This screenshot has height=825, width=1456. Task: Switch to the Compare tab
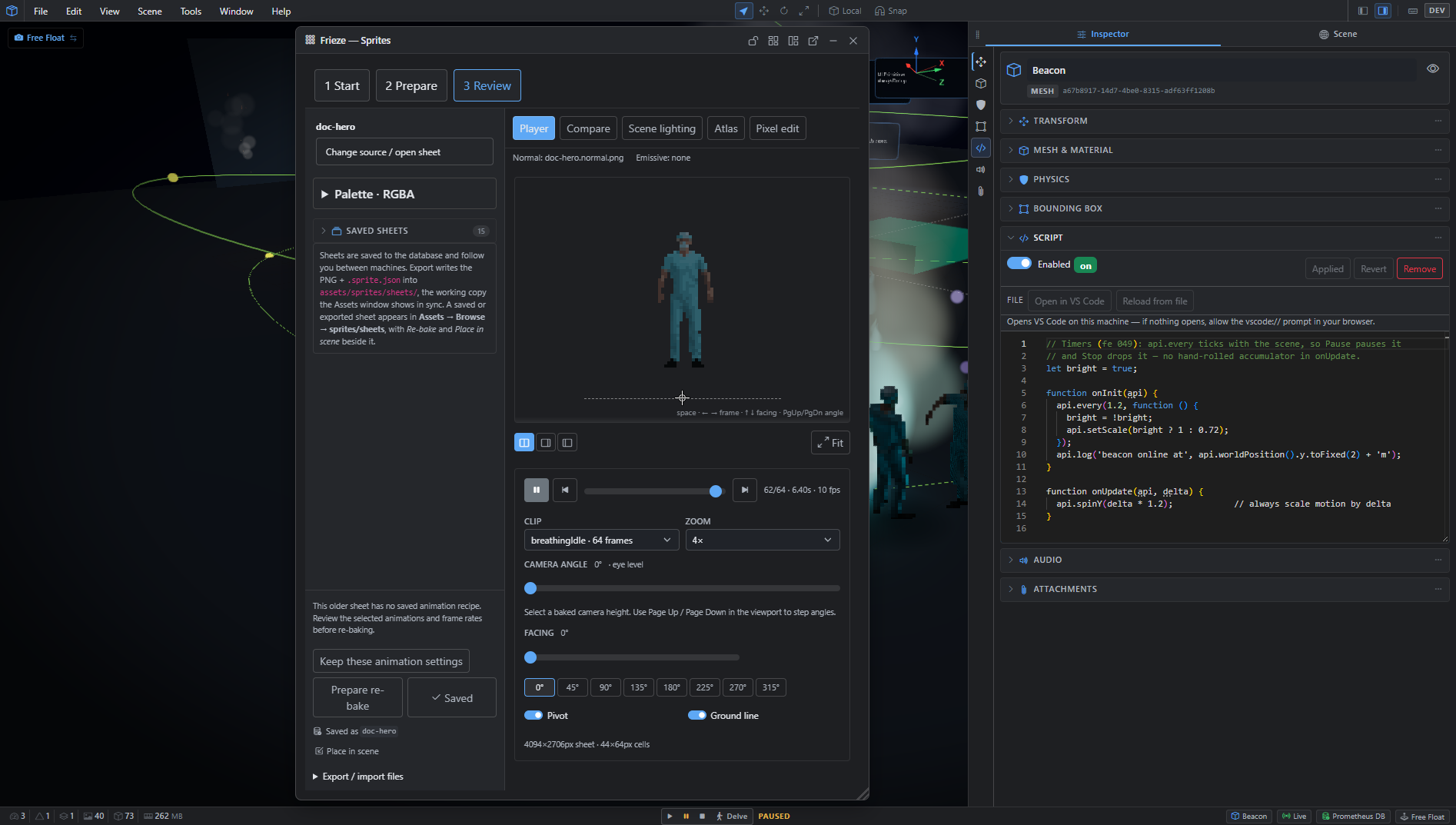(x=588, y=128)
